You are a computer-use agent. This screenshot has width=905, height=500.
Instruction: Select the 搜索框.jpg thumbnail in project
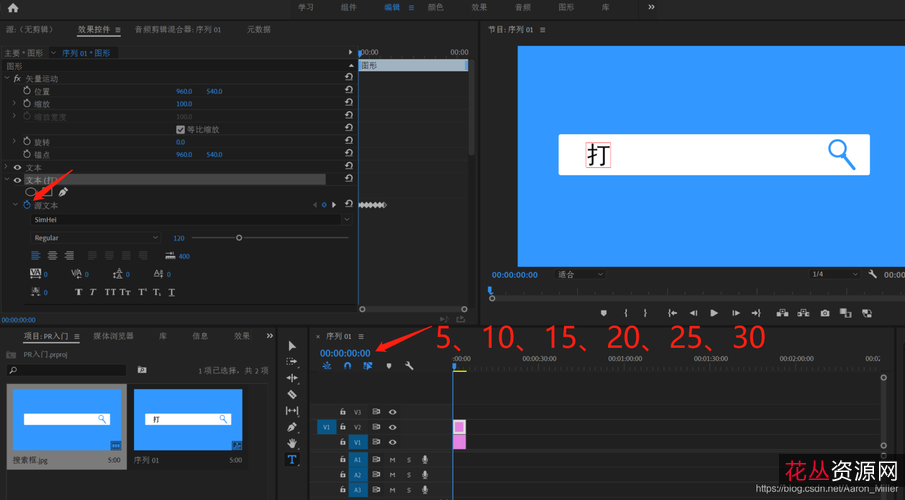pos(66,418)
